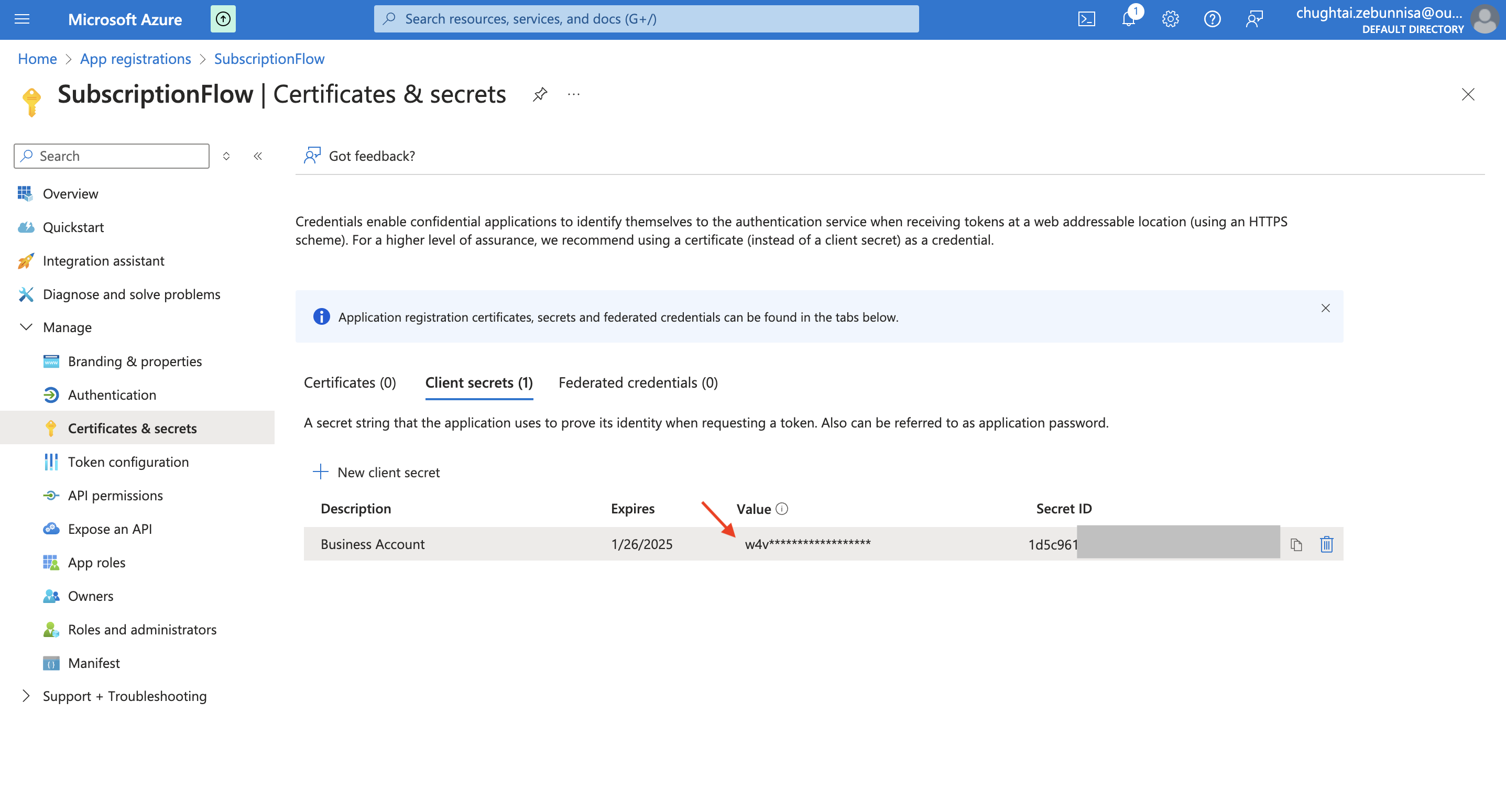Viewport: 1506px width, 812px height.
Task: Dismiss the blue info banner
Action: point(1325,308)
